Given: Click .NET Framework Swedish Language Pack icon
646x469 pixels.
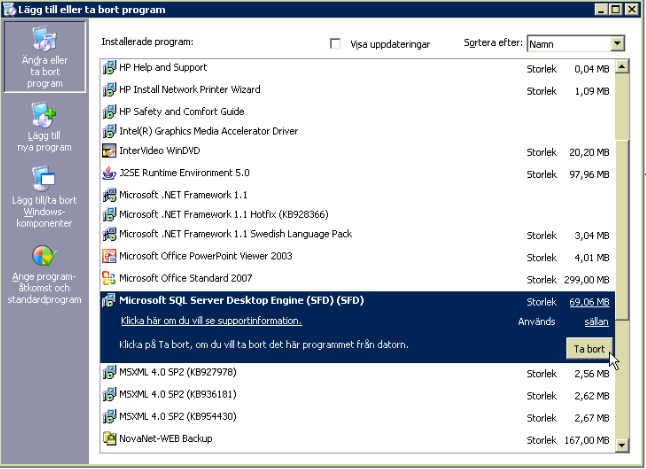Looking at the screenshot, I should tap(109, 234).
